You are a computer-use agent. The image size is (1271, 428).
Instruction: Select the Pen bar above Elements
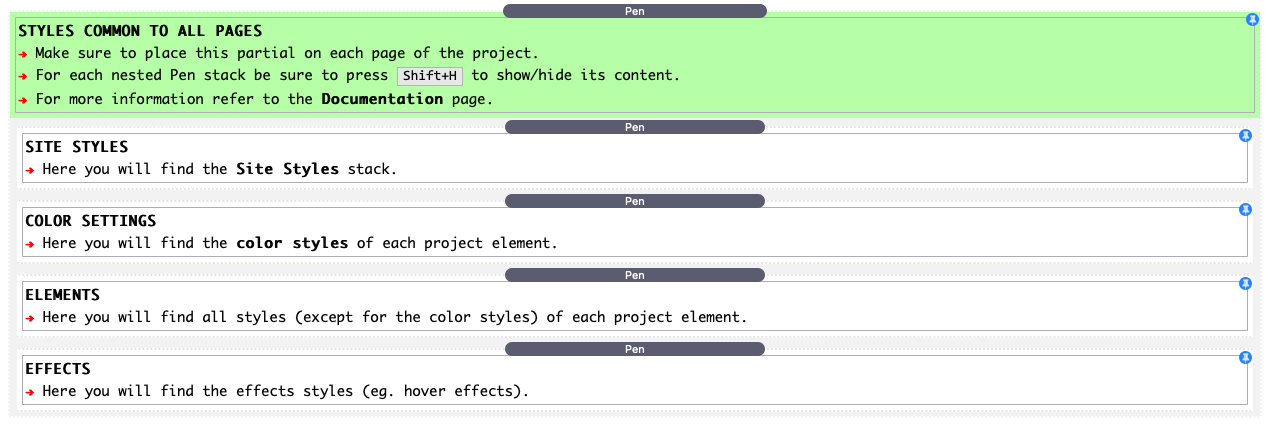tap(634, 275)
